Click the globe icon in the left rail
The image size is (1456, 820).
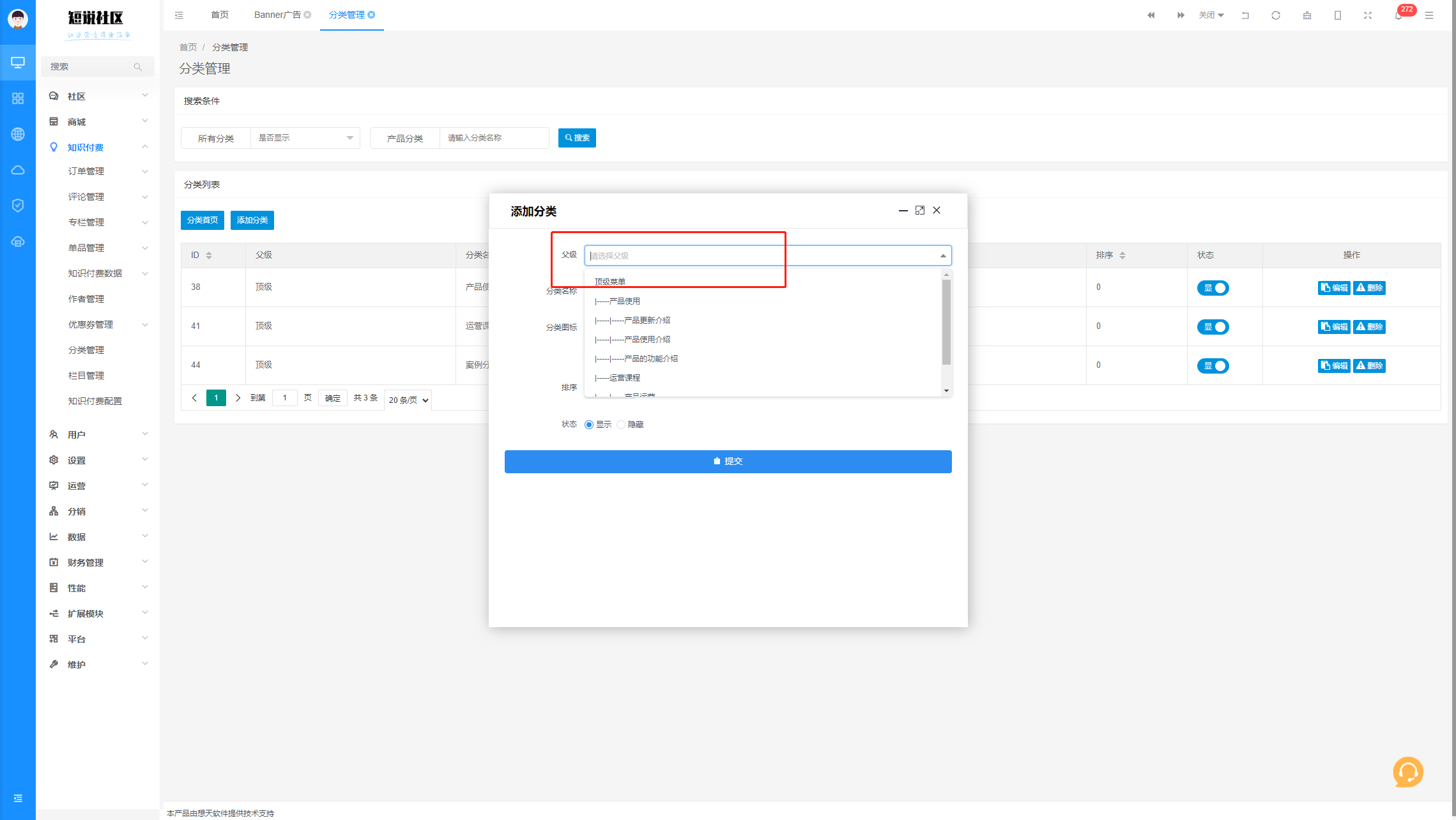pos(18,134)
